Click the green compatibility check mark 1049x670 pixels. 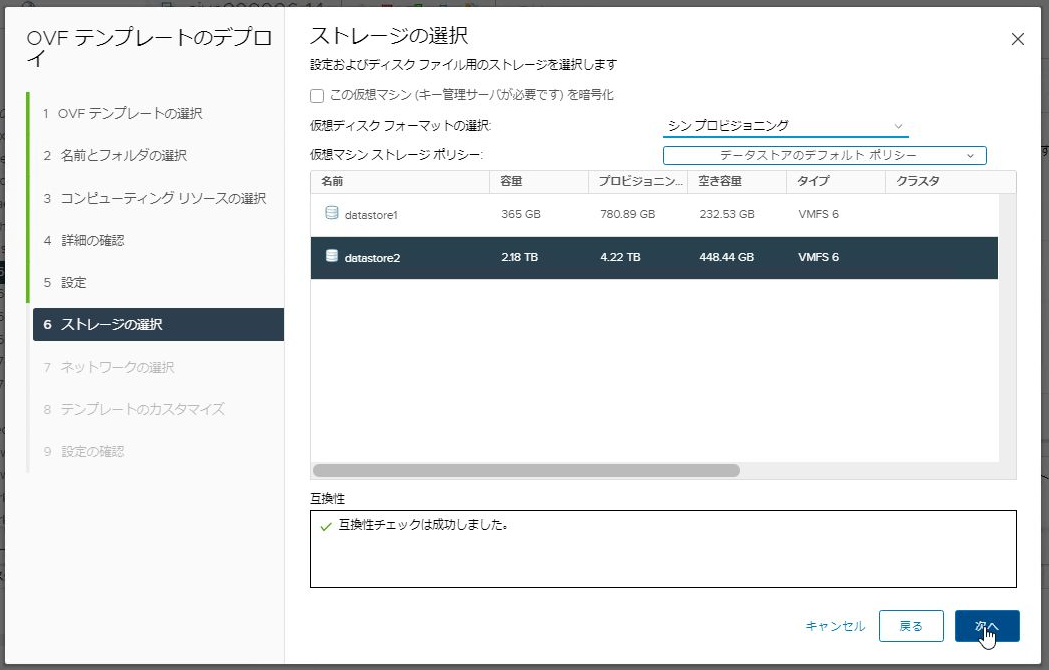pos(326,527)
